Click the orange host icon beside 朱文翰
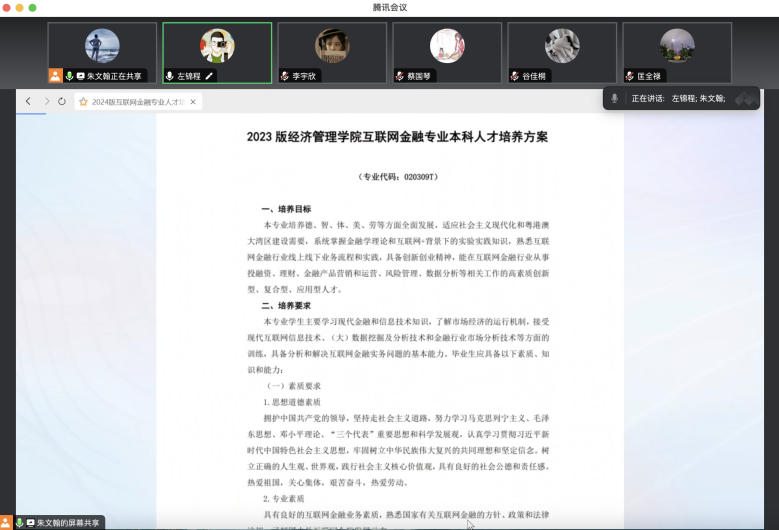Screen dimensions: 779x530 click(x=56, y=76)
